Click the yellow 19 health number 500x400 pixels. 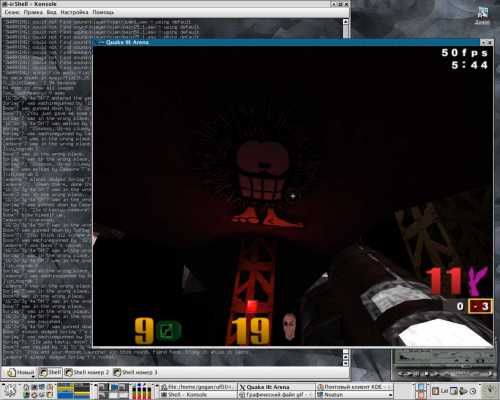(251, 331)
